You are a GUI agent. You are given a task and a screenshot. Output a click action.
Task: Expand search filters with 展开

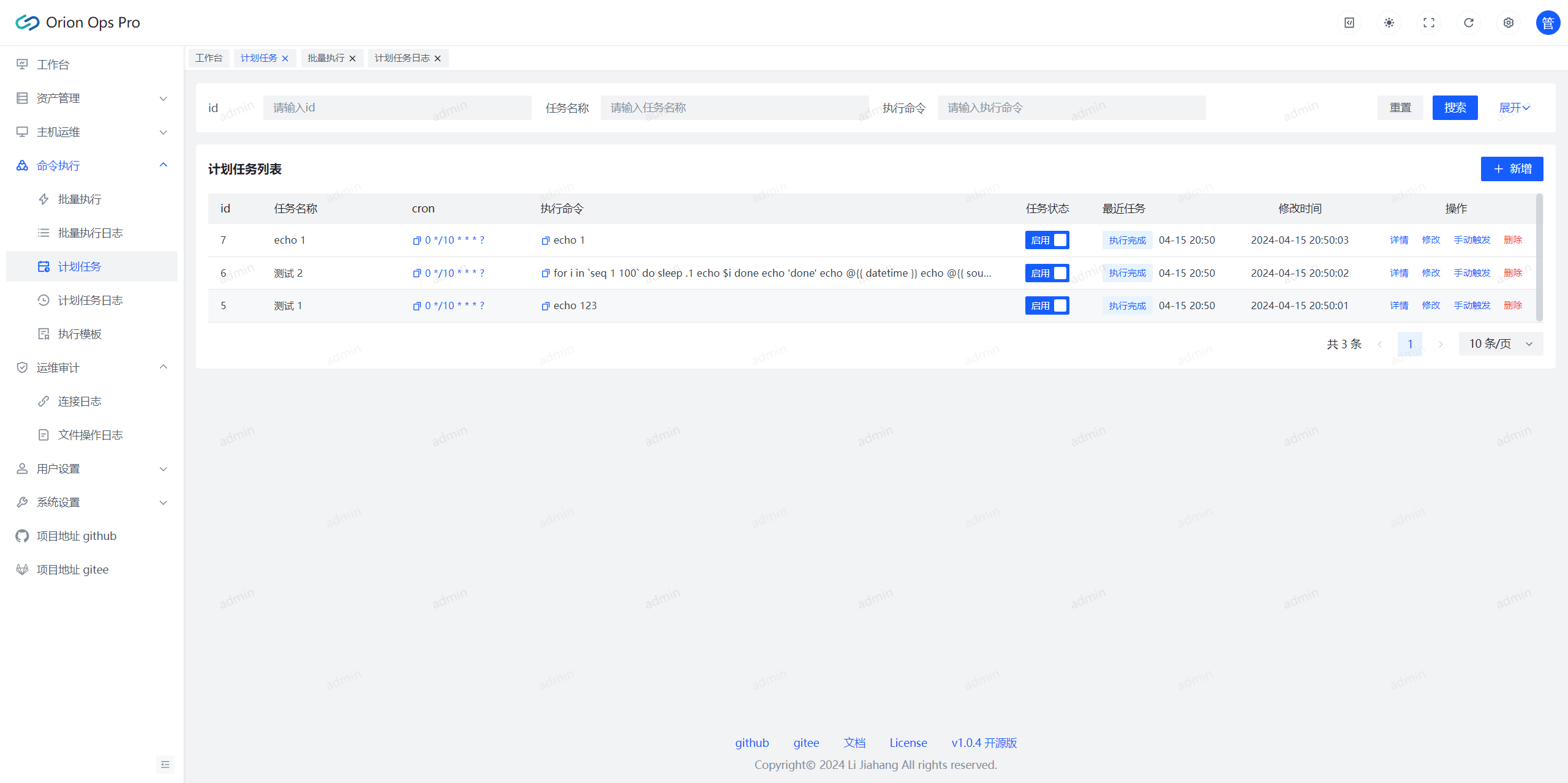pyautogui.click(x=1513, y=108)
